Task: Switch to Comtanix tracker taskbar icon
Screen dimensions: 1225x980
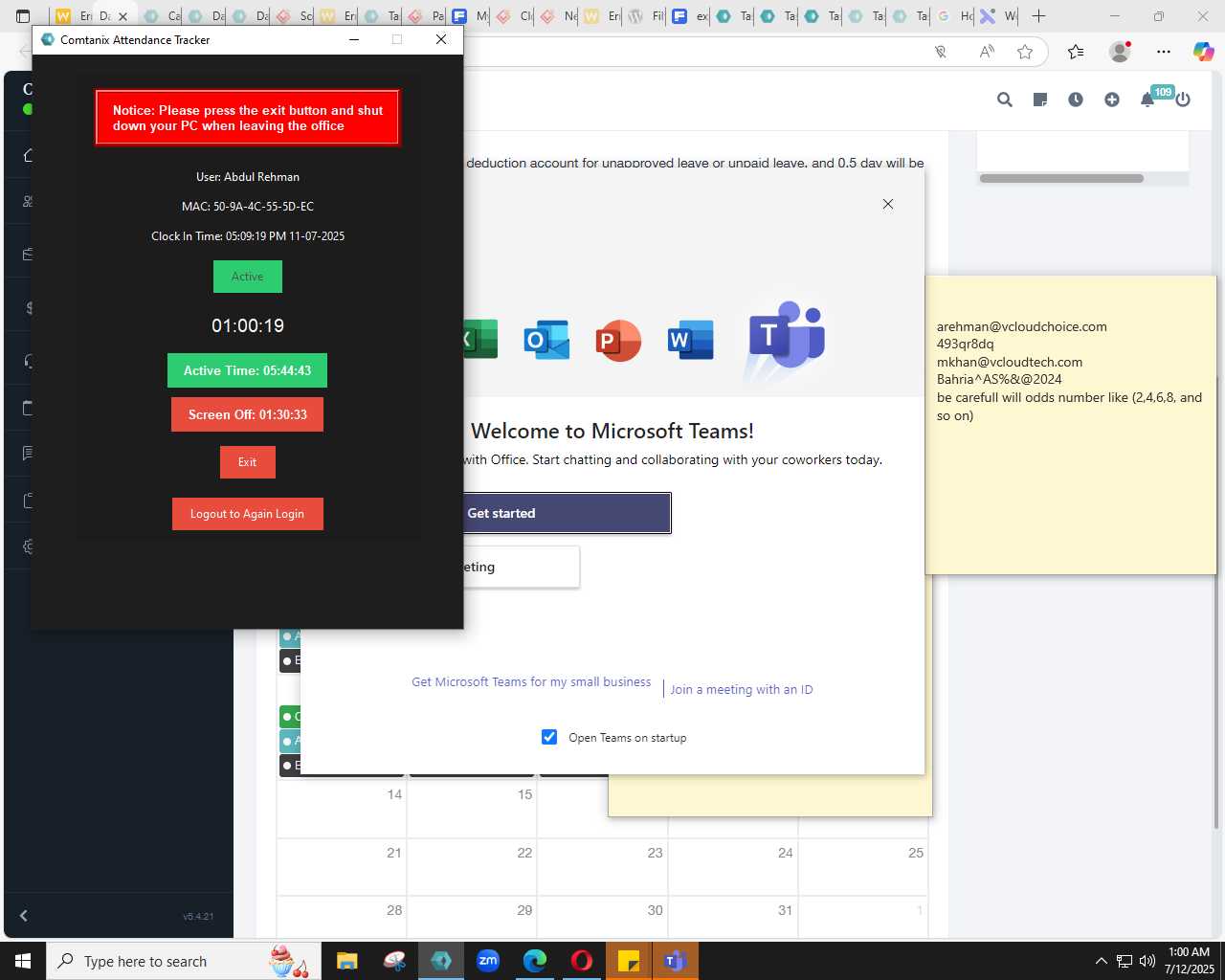Action: pos(441,961)
